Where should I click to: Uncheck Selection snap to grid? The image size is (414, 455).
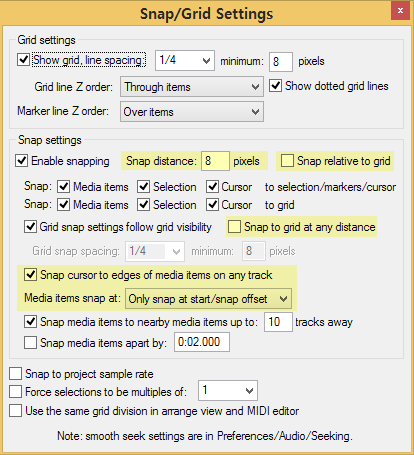[143, 204]
